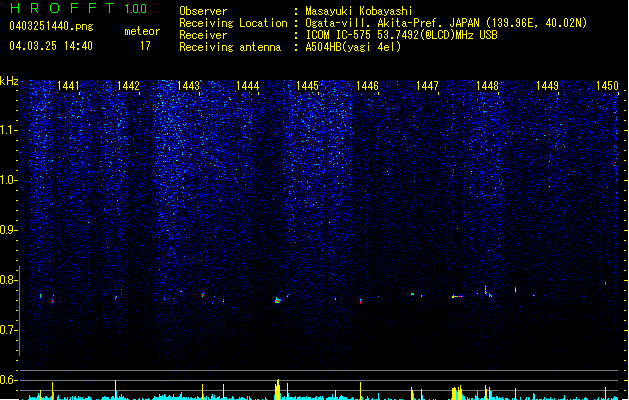This screenshot has width=629, height=400.
Task: Click observer name Masayuki Kobayashi
Action: click(359, 11)
